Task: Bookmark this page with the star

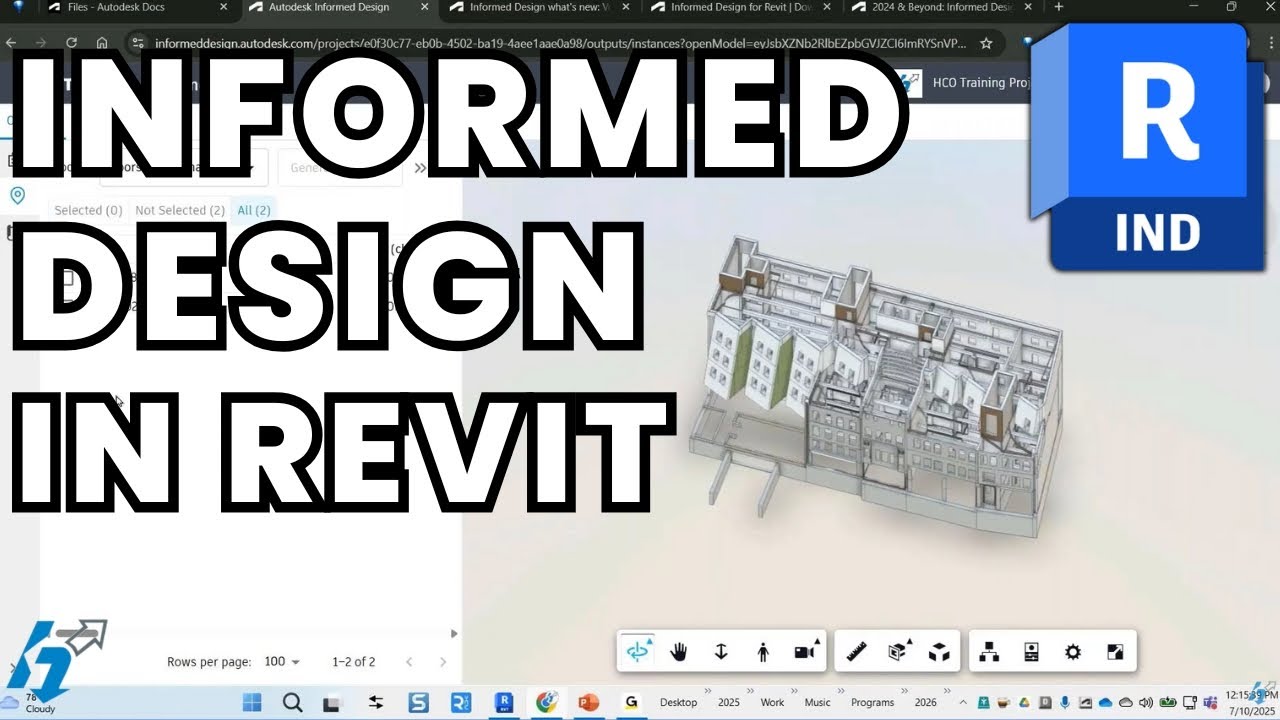Action: [986, 43]
